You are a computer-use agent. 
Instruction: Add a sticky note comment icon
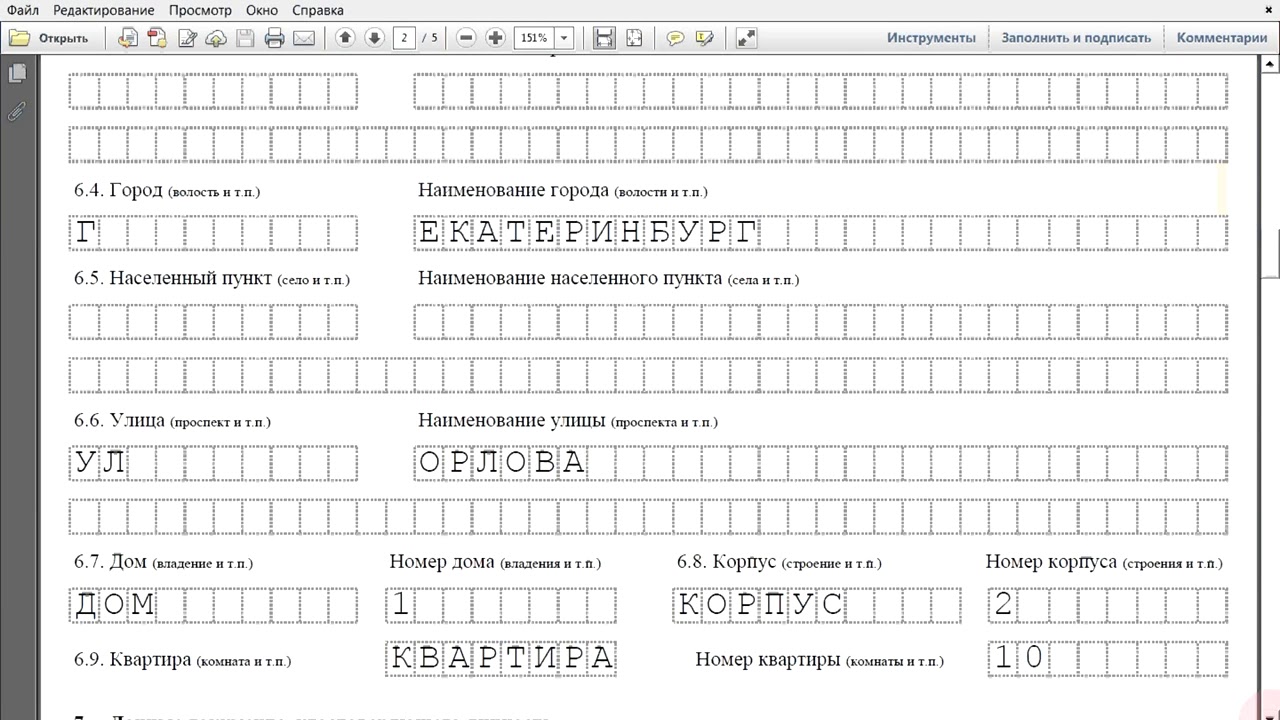tap(676, 38)
